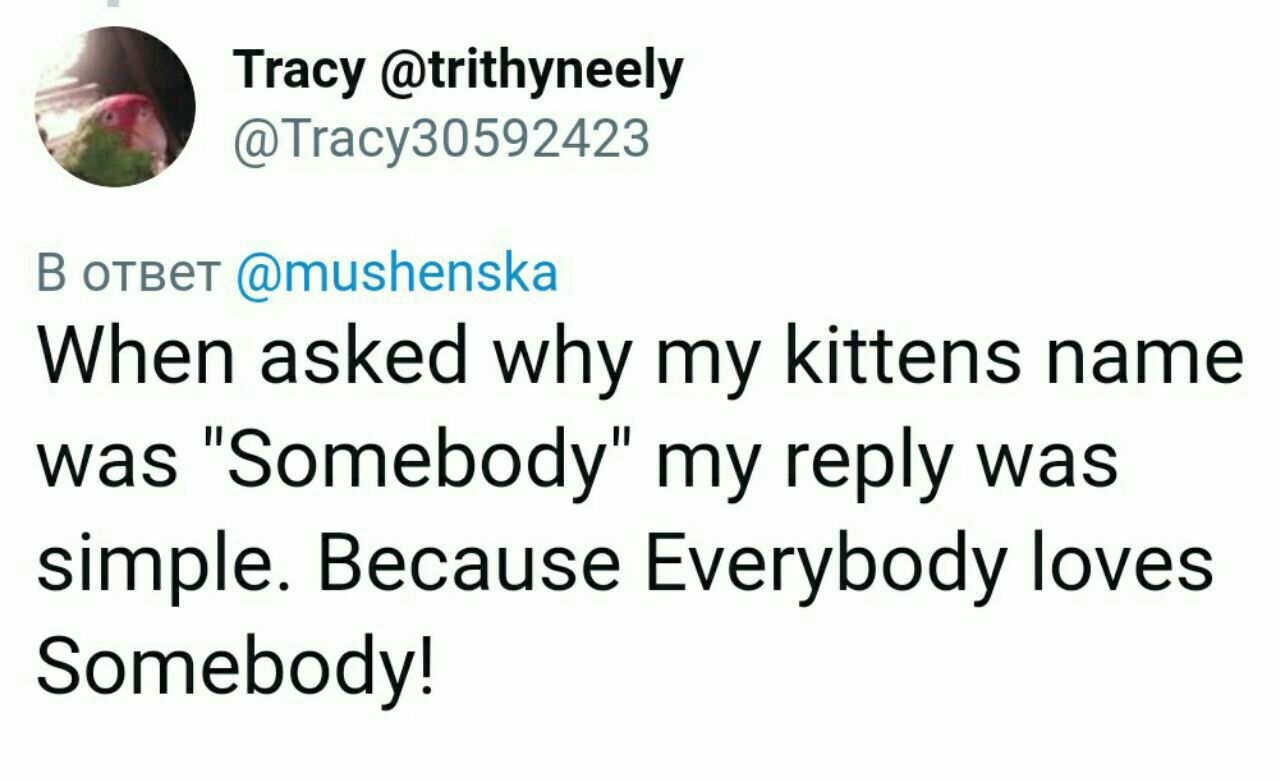This screenshot has width=1280, height=782.
Task: Click the thread connector line above avatar
Action: tap(115, 5)
